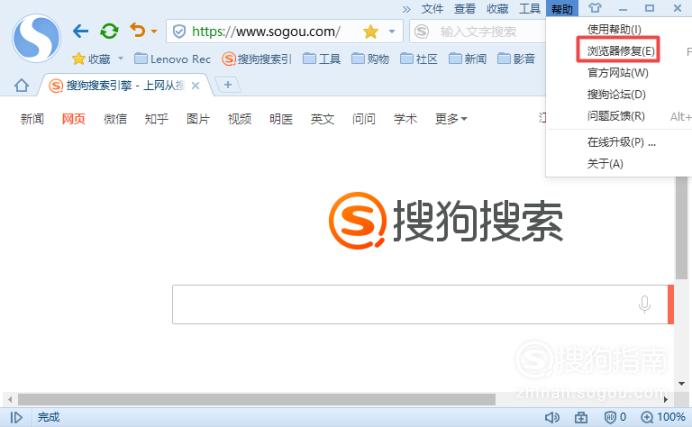Open the 购物 bookmark folder
692x427 pixels.
(x=370, y=59)
